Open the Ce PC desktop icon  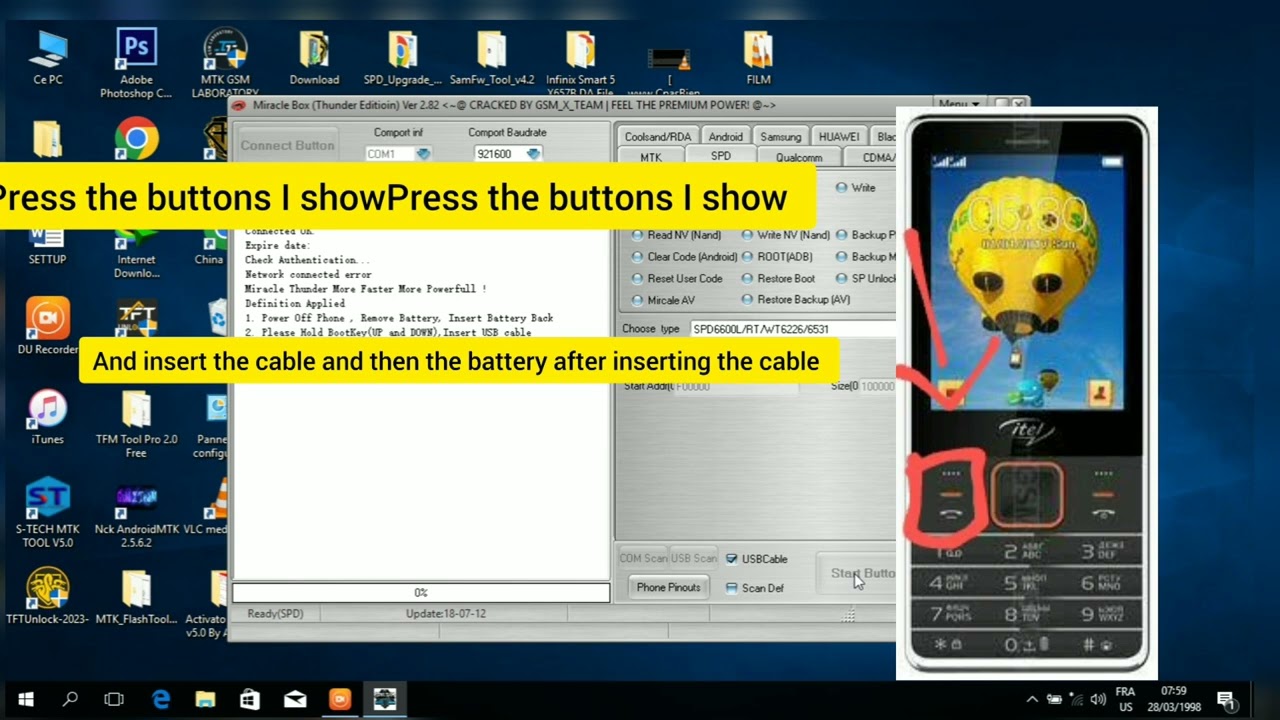point(47,58)
